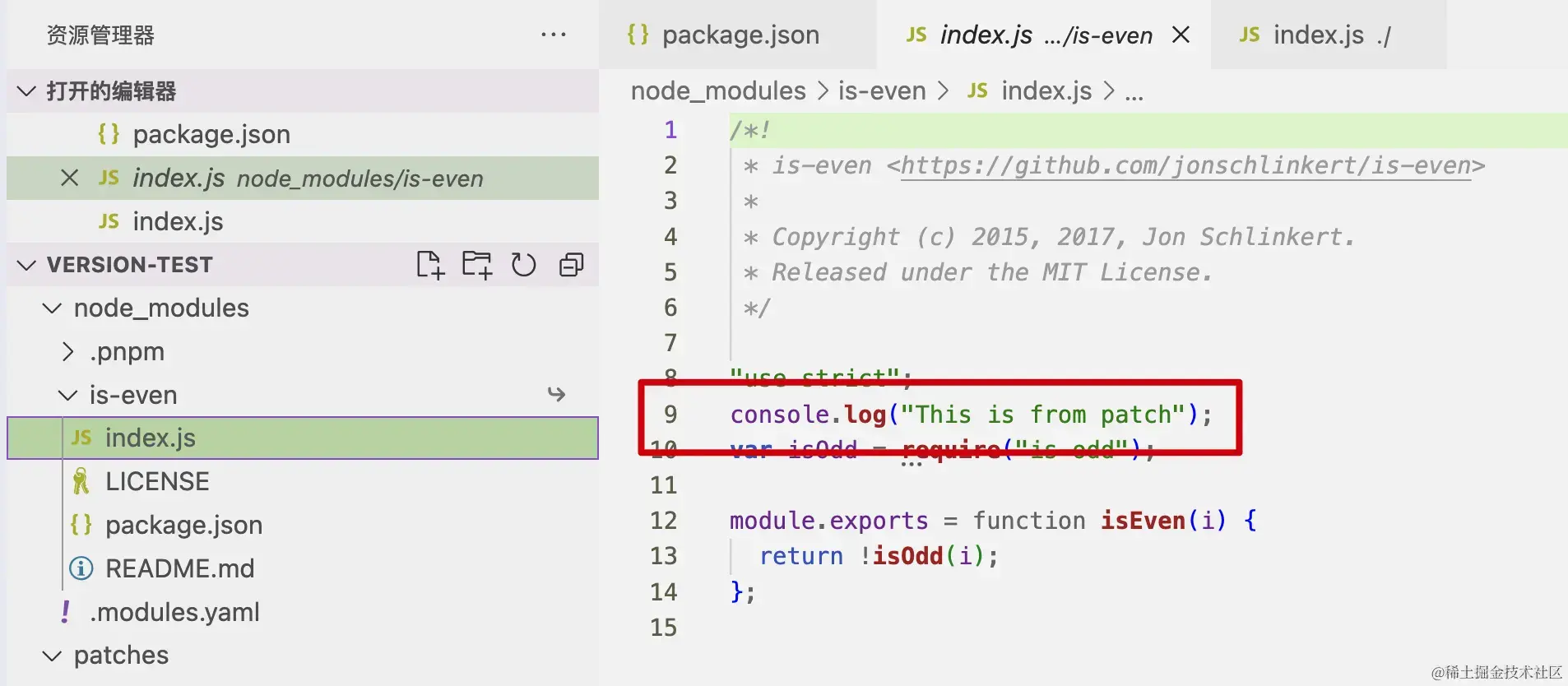Click the "Released under the MIT License" comment
1568x686 pixels.
coord(991,272)
